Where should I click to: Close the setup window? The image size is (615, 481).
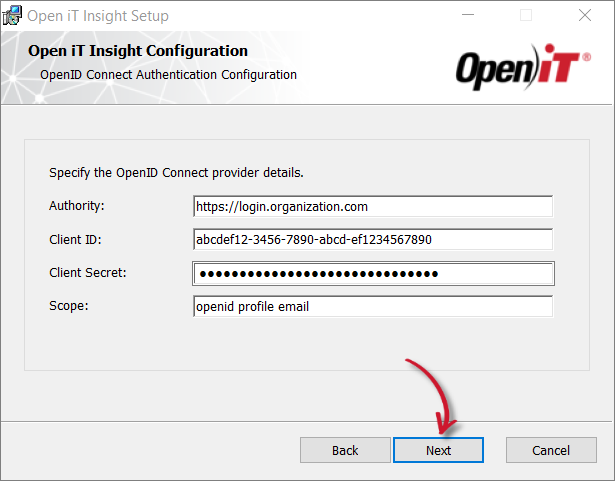click(x=585, y=15)
